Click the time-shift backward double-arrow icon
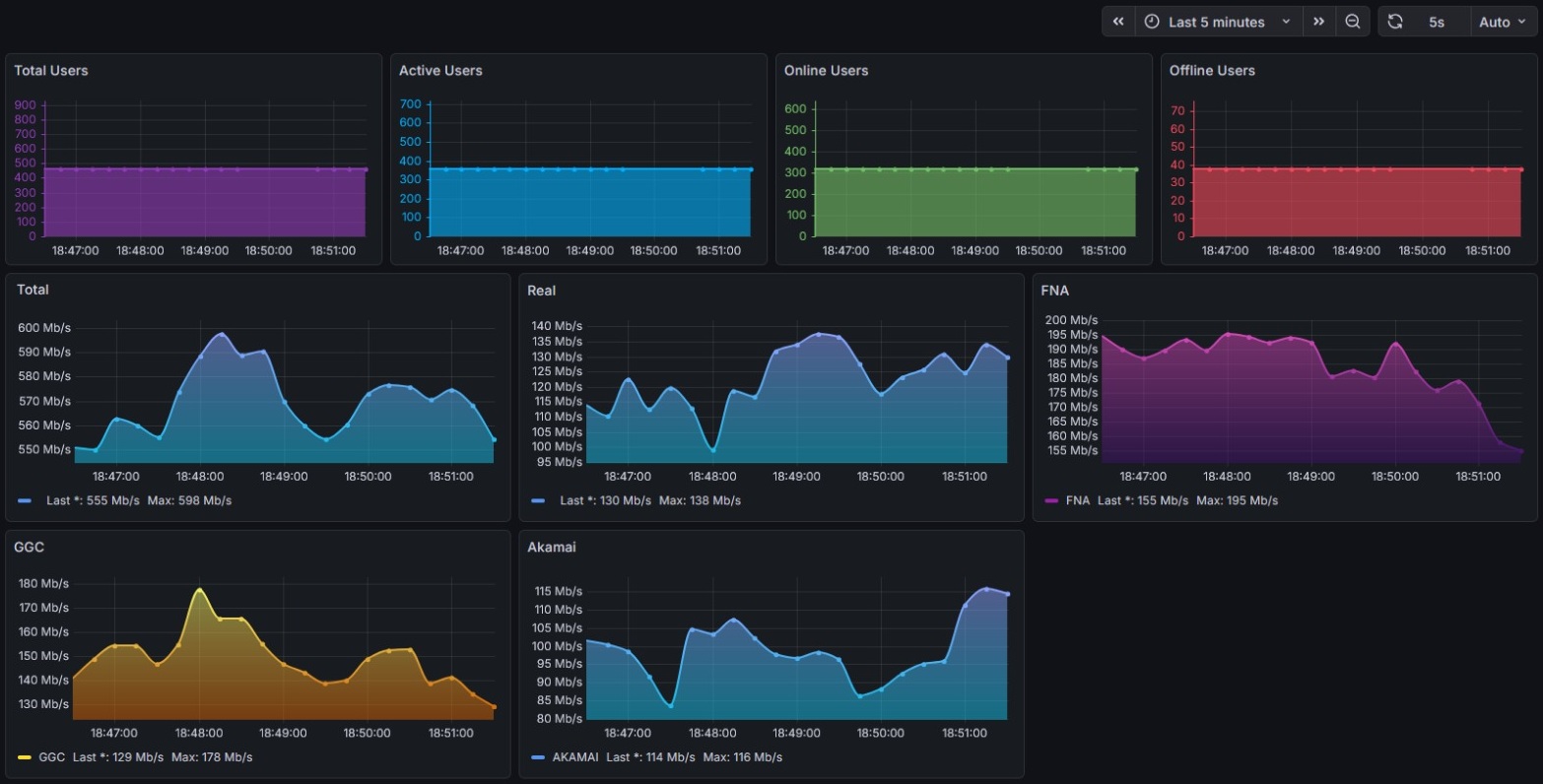Viewport: 1543px width, 784px height. coord(1117,21)
